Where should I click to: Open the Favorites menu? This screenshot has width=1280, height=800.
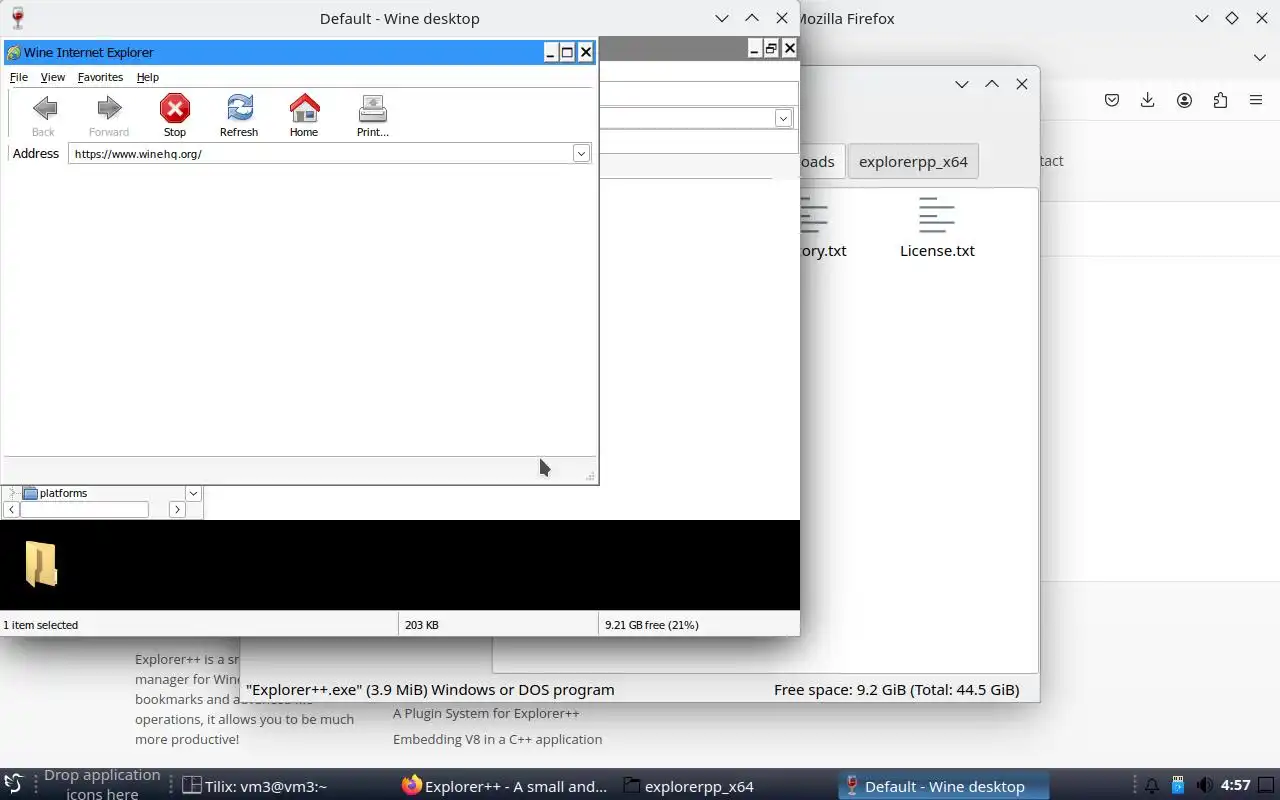(x=100, y=77)
